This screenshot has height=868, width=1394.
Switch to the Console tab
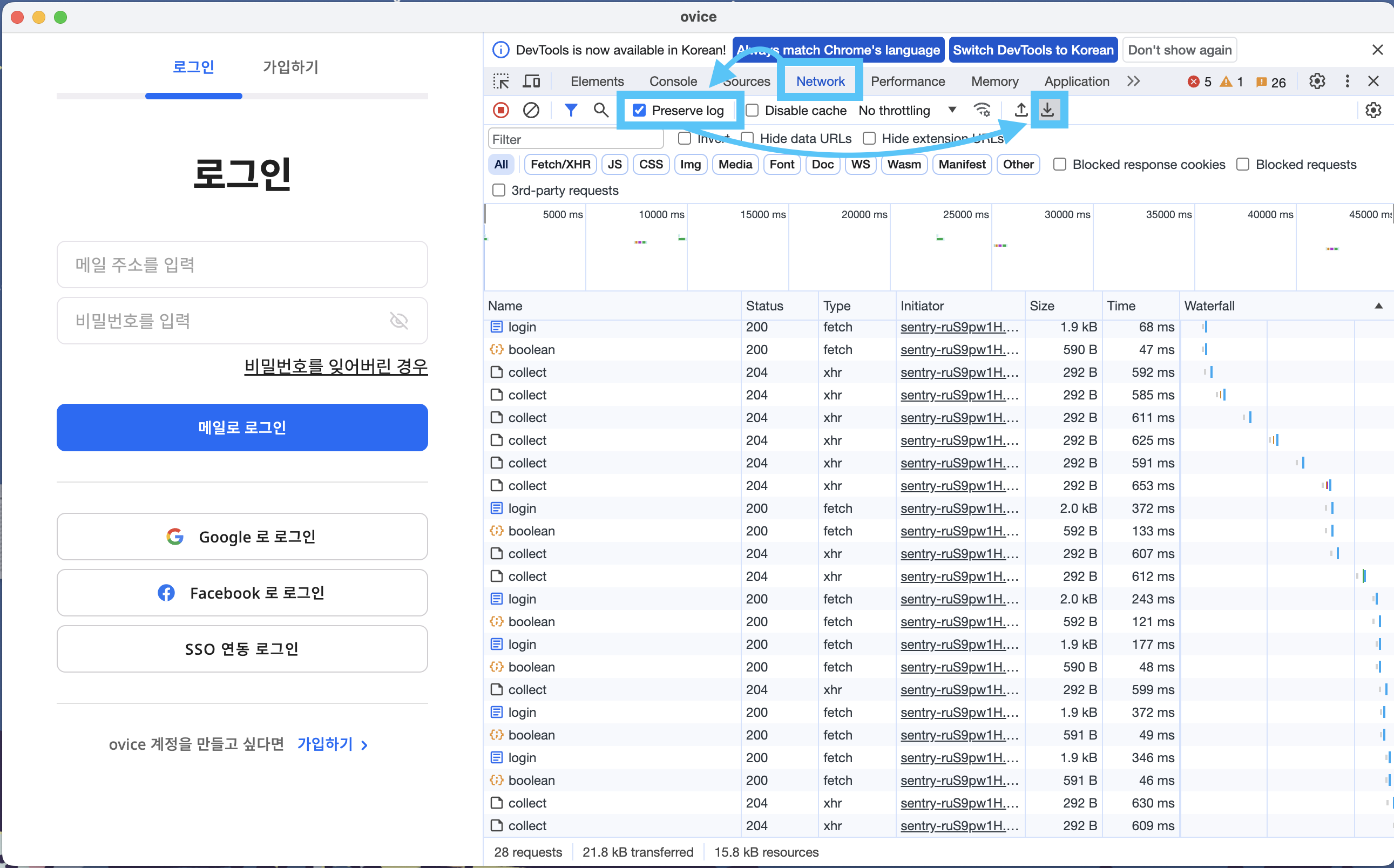[673, 82]
